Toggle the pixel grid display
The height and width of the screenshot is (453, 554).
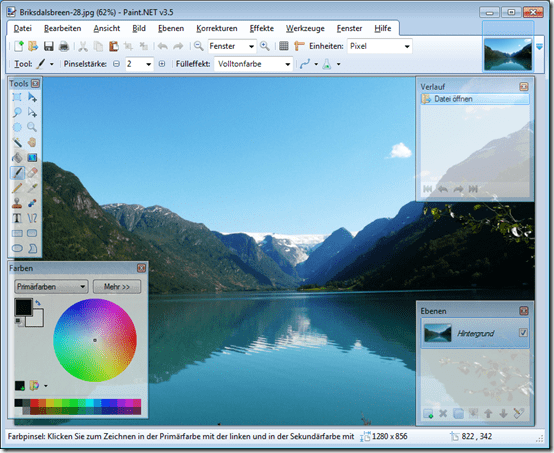coord(283,46)
